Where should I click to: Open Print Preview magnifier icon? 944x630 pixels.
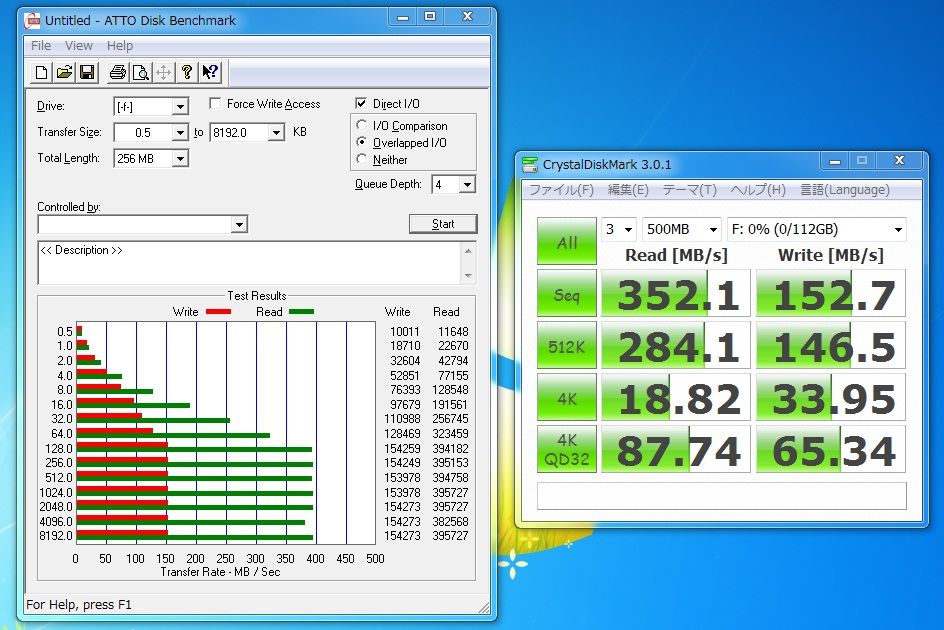(141, 73)
